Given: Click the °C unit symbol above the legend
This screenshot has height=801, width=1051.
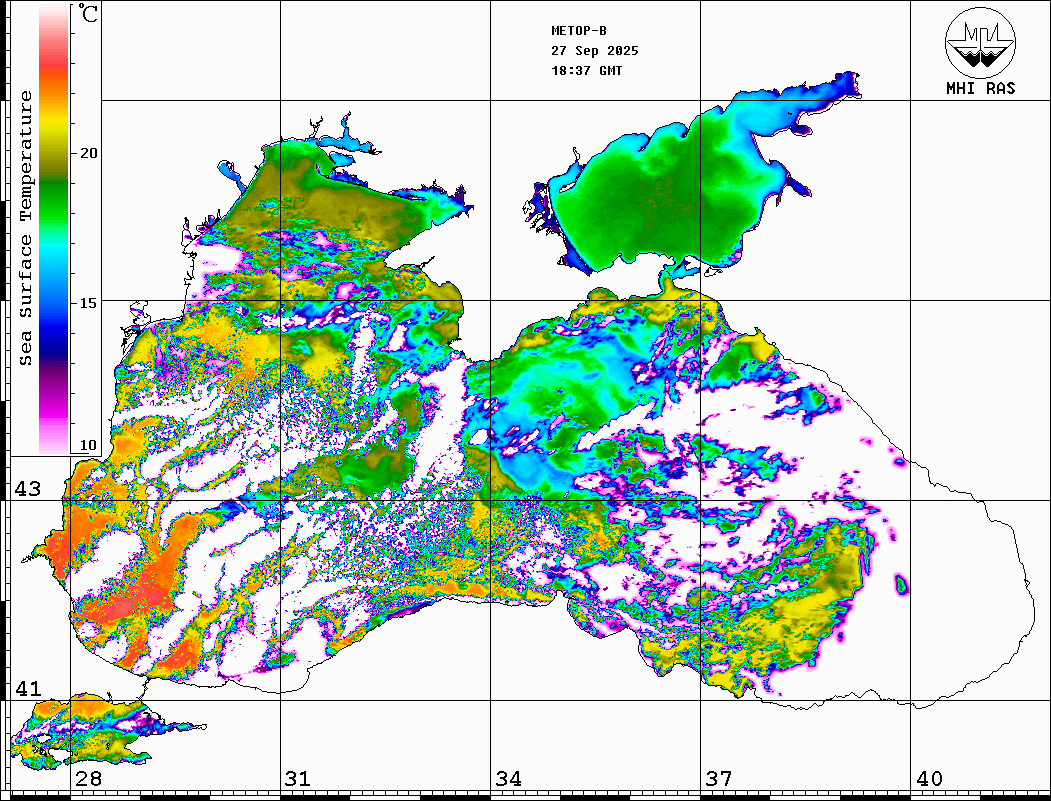Looking at the screenshot, I should click(89, 15).
